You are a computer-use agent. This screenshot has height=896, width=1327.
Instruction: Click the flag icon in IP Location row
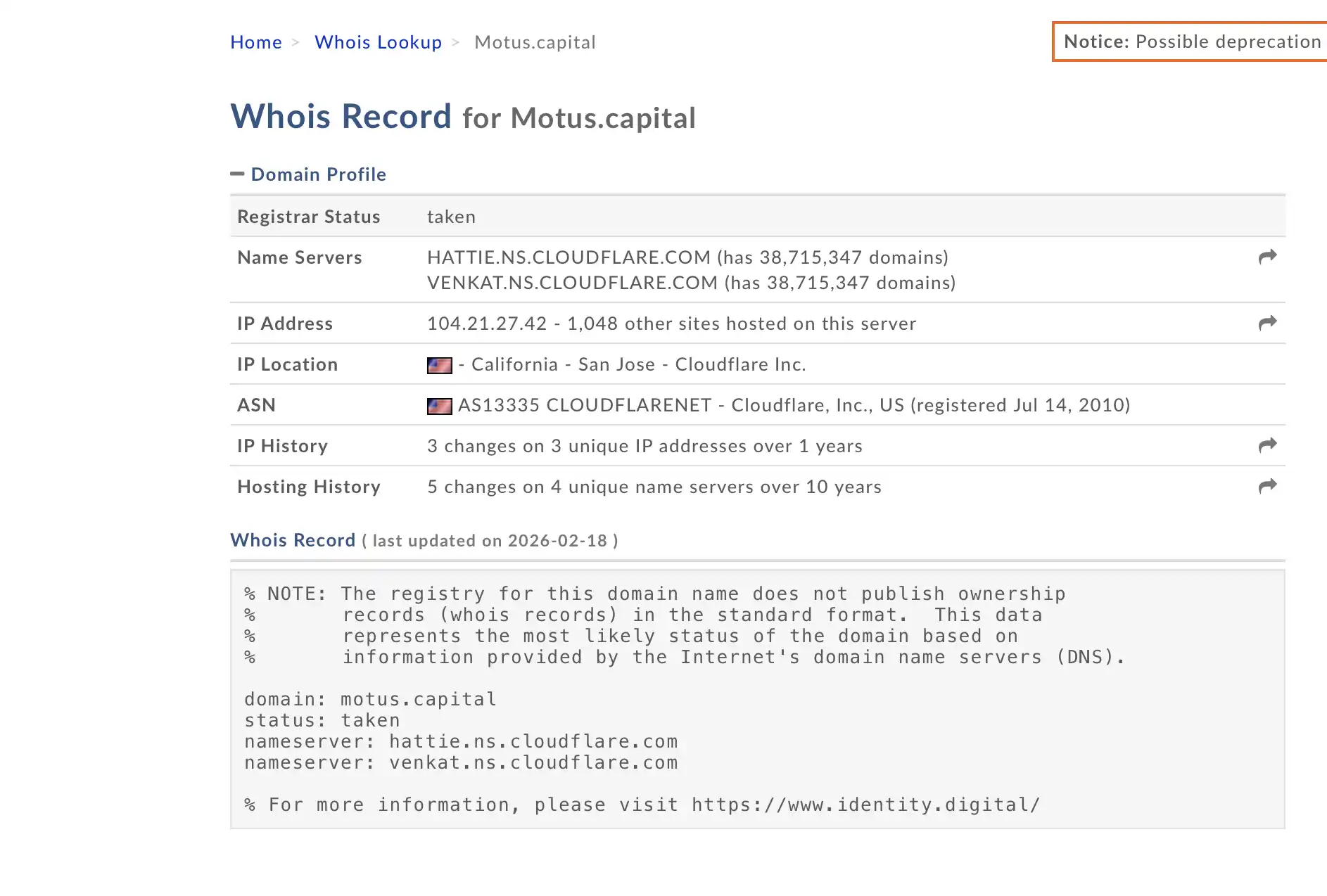(439, 365)
